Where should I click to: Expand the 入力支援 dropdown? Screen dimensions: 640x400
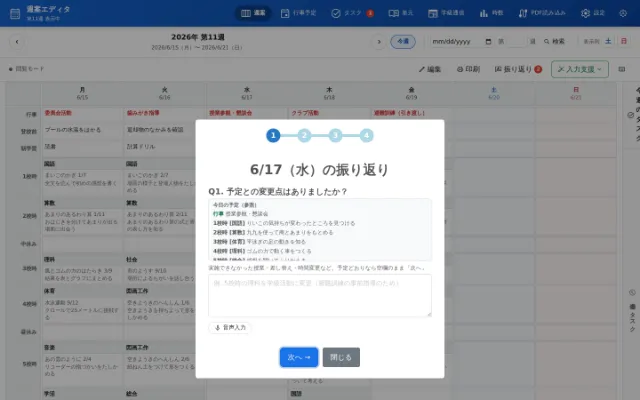click(x=580, y=69)
